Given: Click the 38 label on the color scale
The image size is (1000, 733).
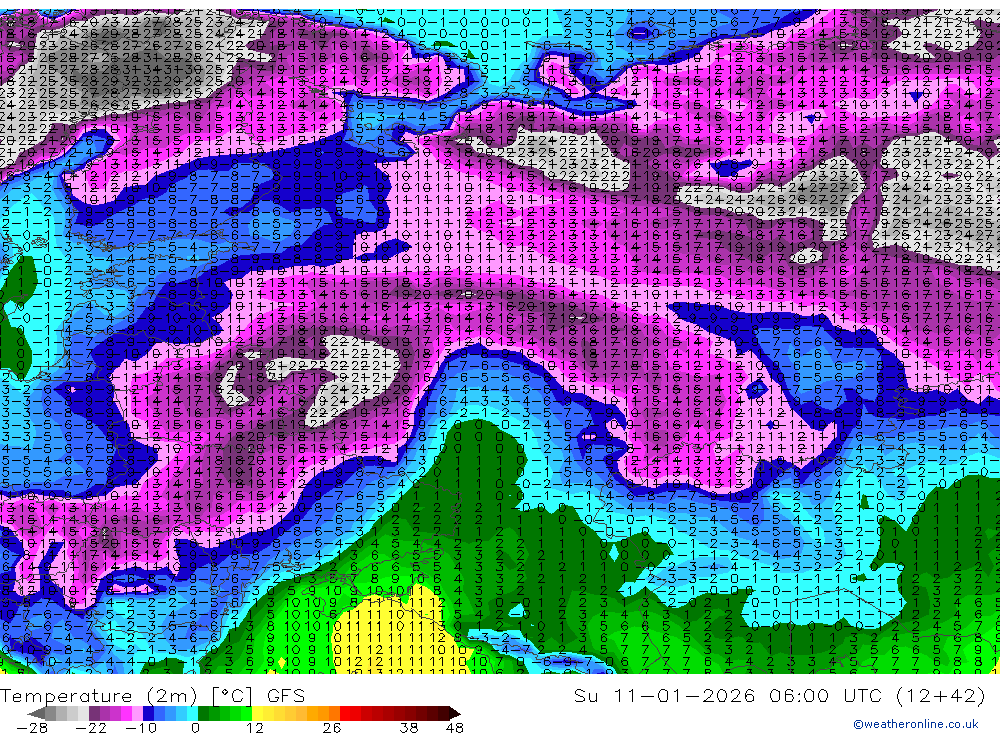Looking at the screenshot, I should pos(408,728).
